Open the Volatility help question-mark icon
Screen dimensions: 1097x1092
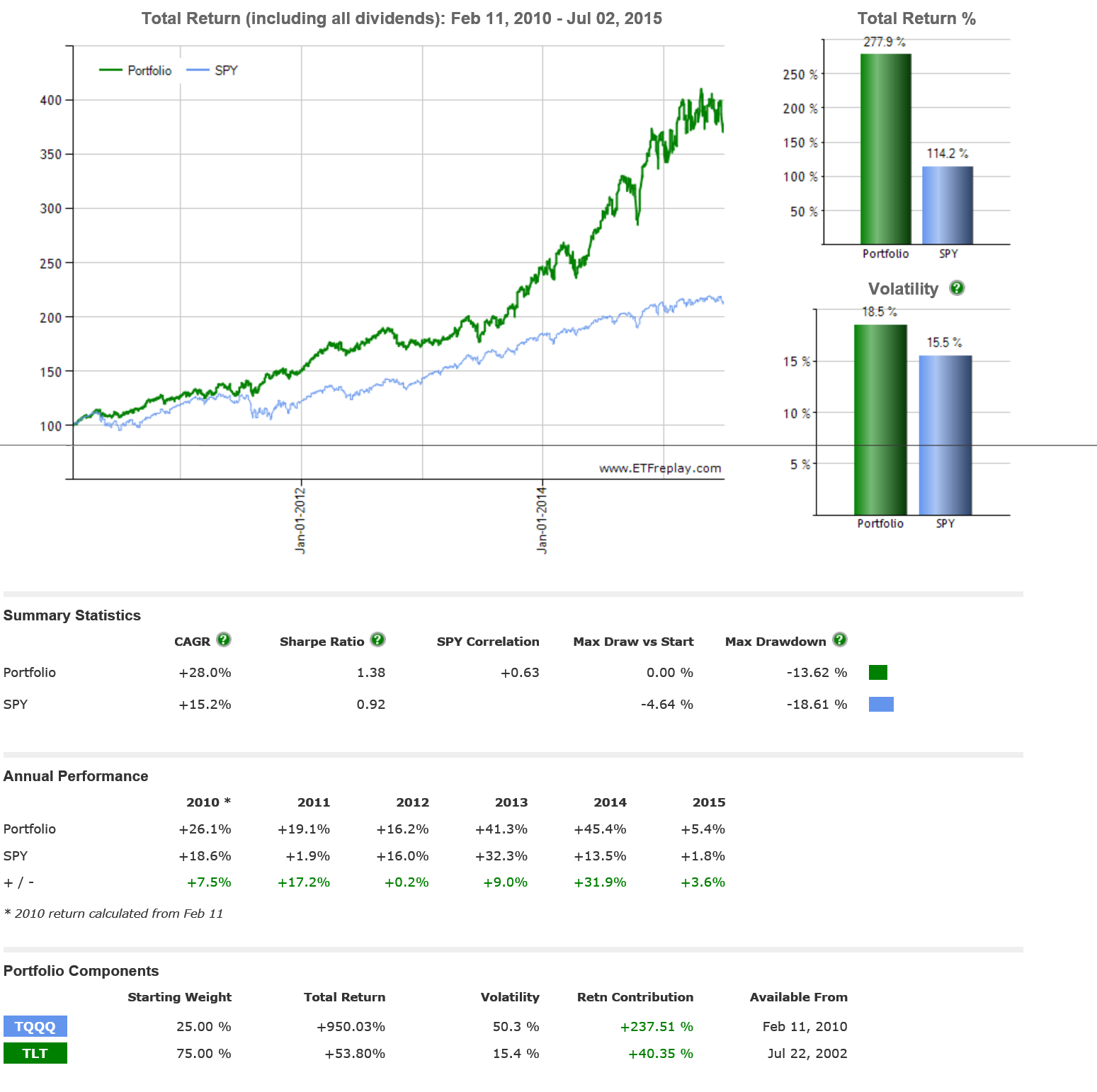957,288
